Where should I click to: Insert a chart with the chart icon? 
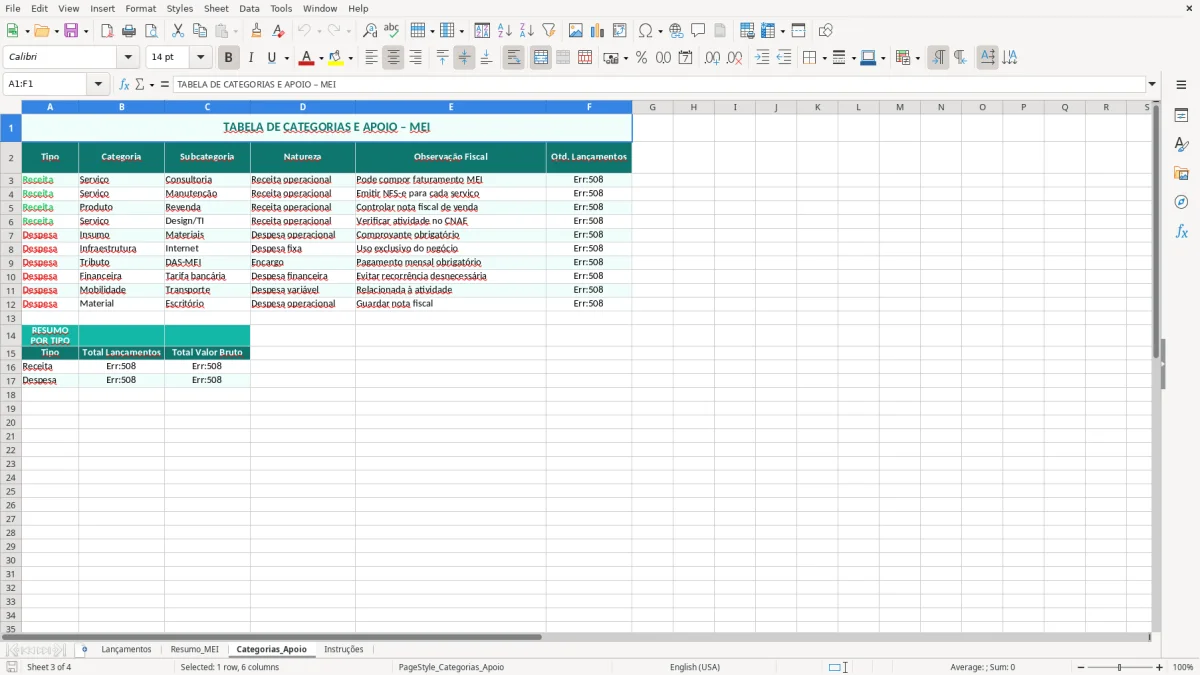click(x=598, y=31)
